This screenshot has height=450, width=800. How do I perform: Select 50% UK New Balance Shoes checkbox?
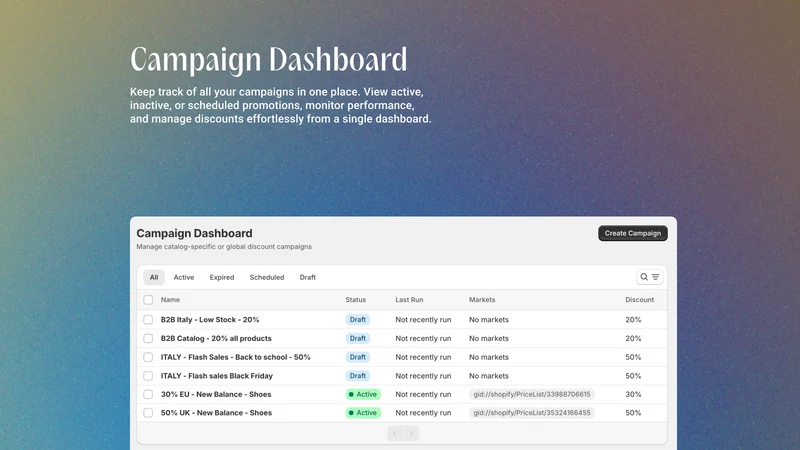pyautogui.click(x=148, y=413)
